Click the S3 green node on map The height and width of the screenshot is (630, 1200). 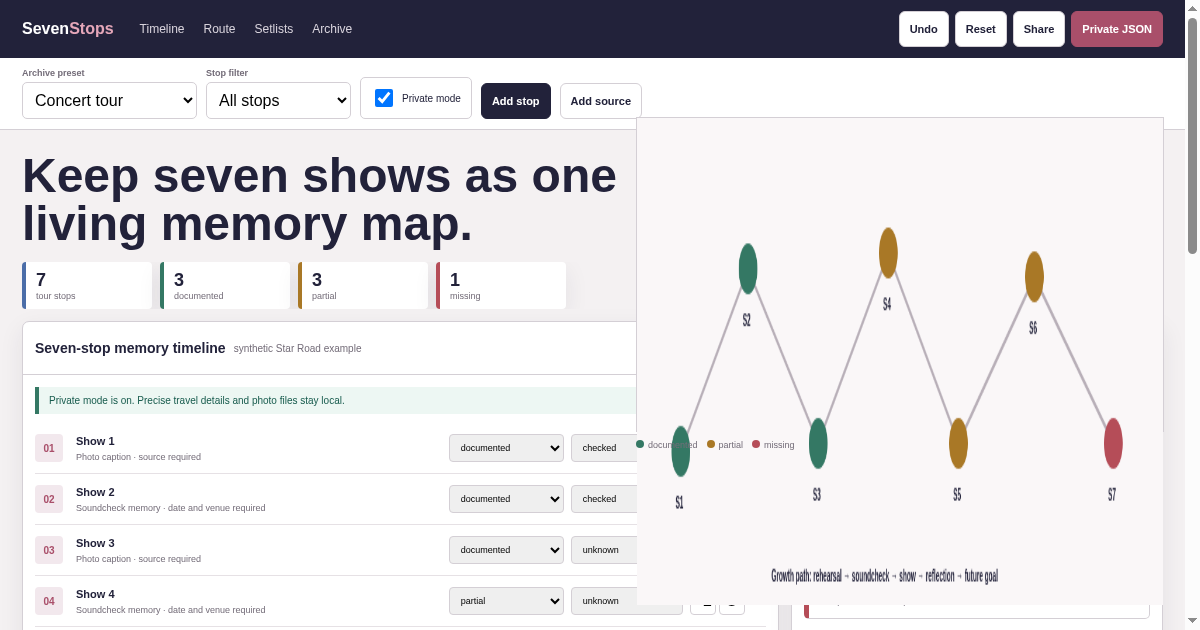click(818, 443)
